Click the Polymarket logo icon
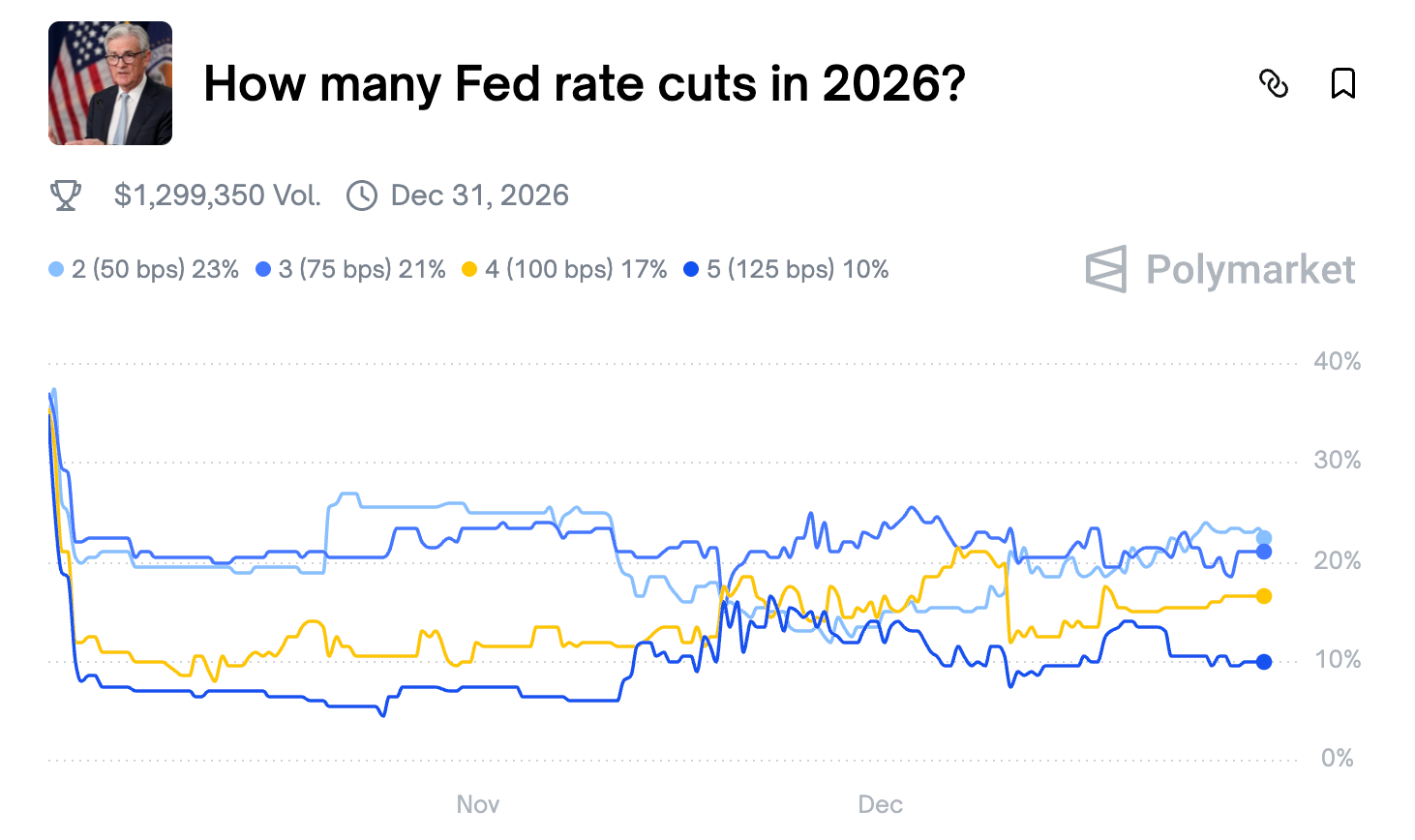The image size is (1415, 840). [x=1106, y=269]
